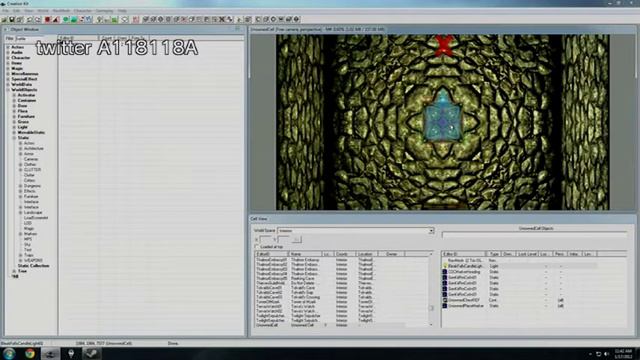Click the cell list vertical scrollbar thumb
The height and width of the screenshot is (360, 640).
(x=431, y=308)
